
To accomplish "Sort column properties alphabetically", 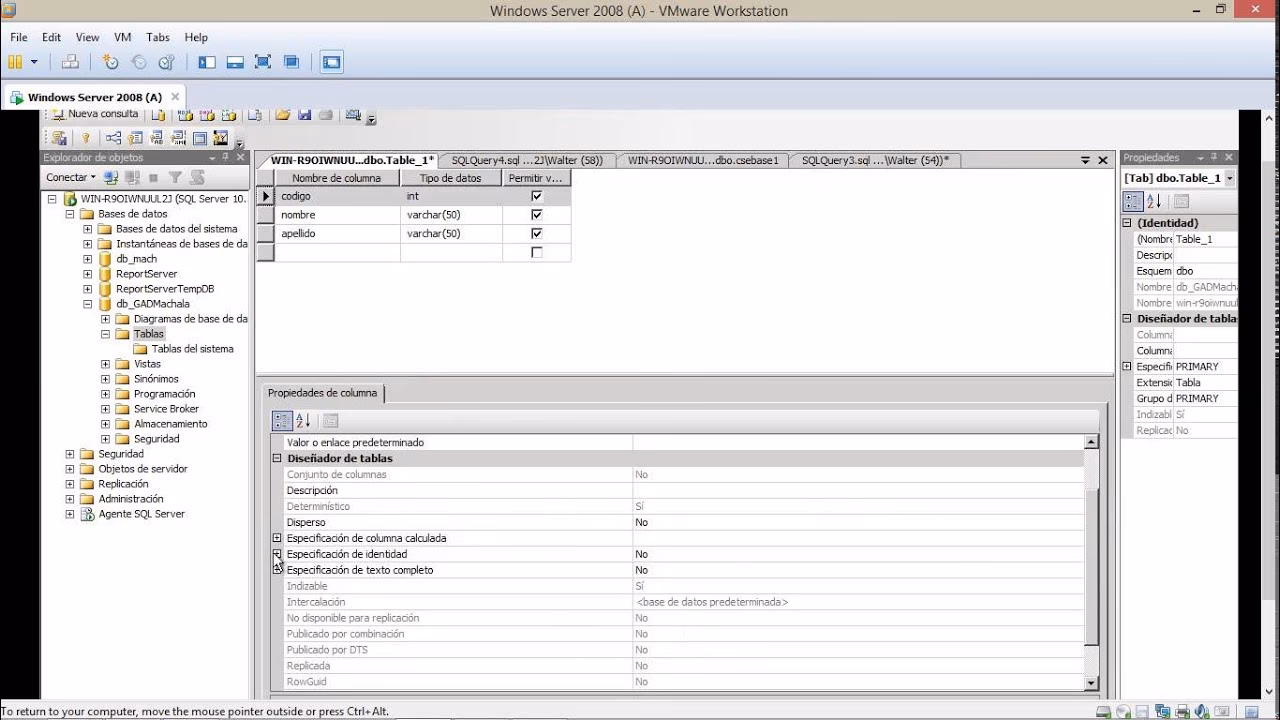I will coord(303,421).
